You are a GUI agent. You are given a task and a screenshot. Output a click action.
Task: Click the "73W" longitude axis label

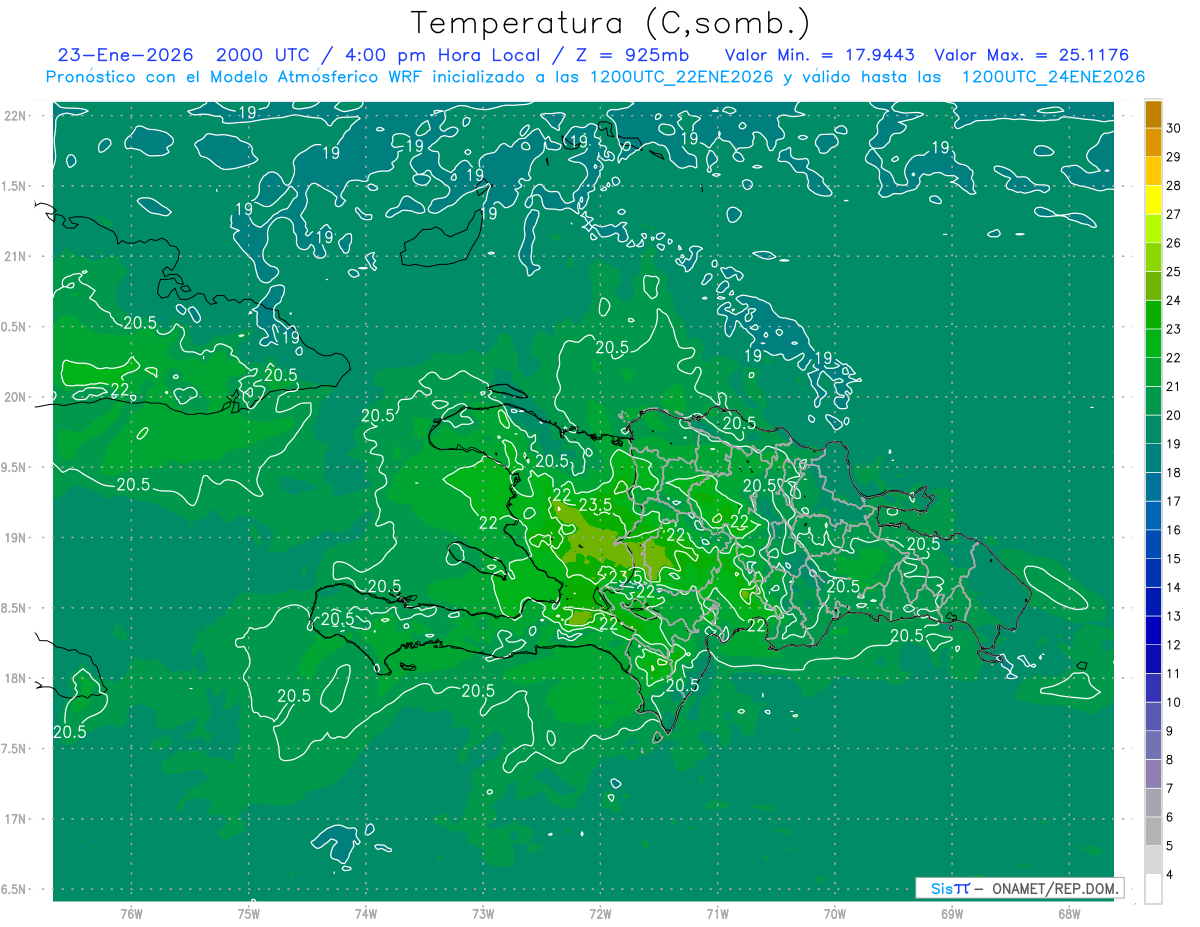[x=483, y=913]
